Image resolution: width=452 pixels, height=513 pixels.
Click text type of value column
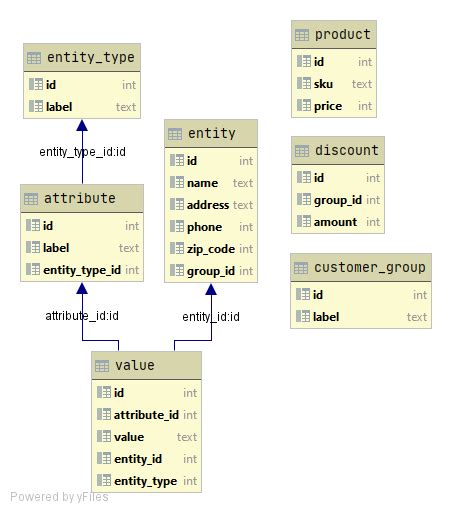187,437
